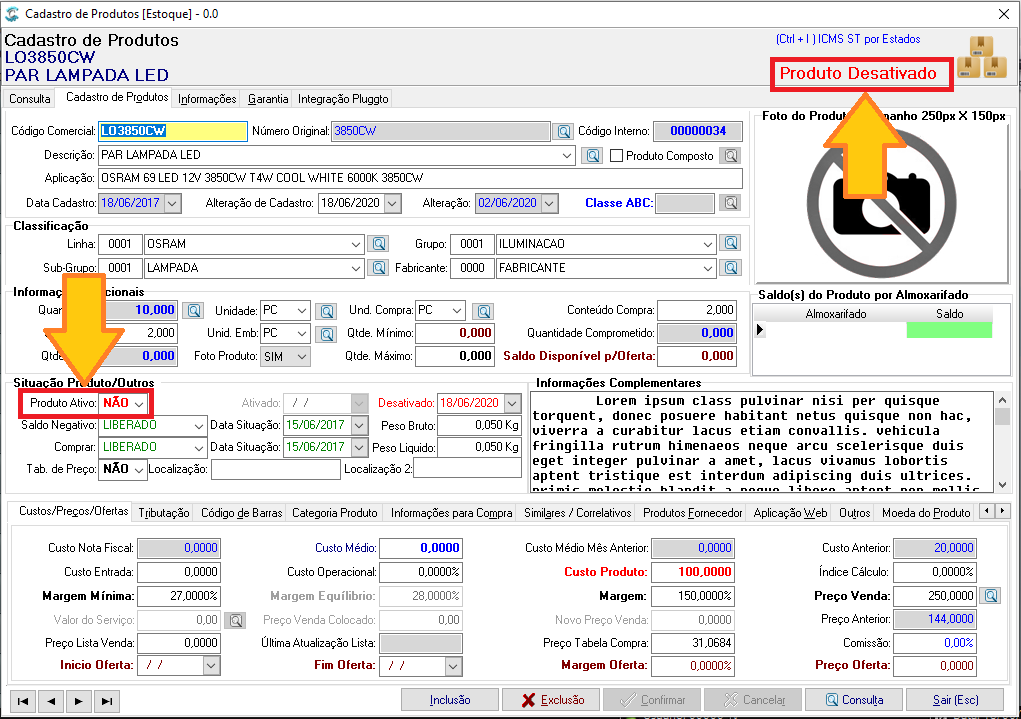Open Foto Produto SIM dropdown

click(301, 357)
